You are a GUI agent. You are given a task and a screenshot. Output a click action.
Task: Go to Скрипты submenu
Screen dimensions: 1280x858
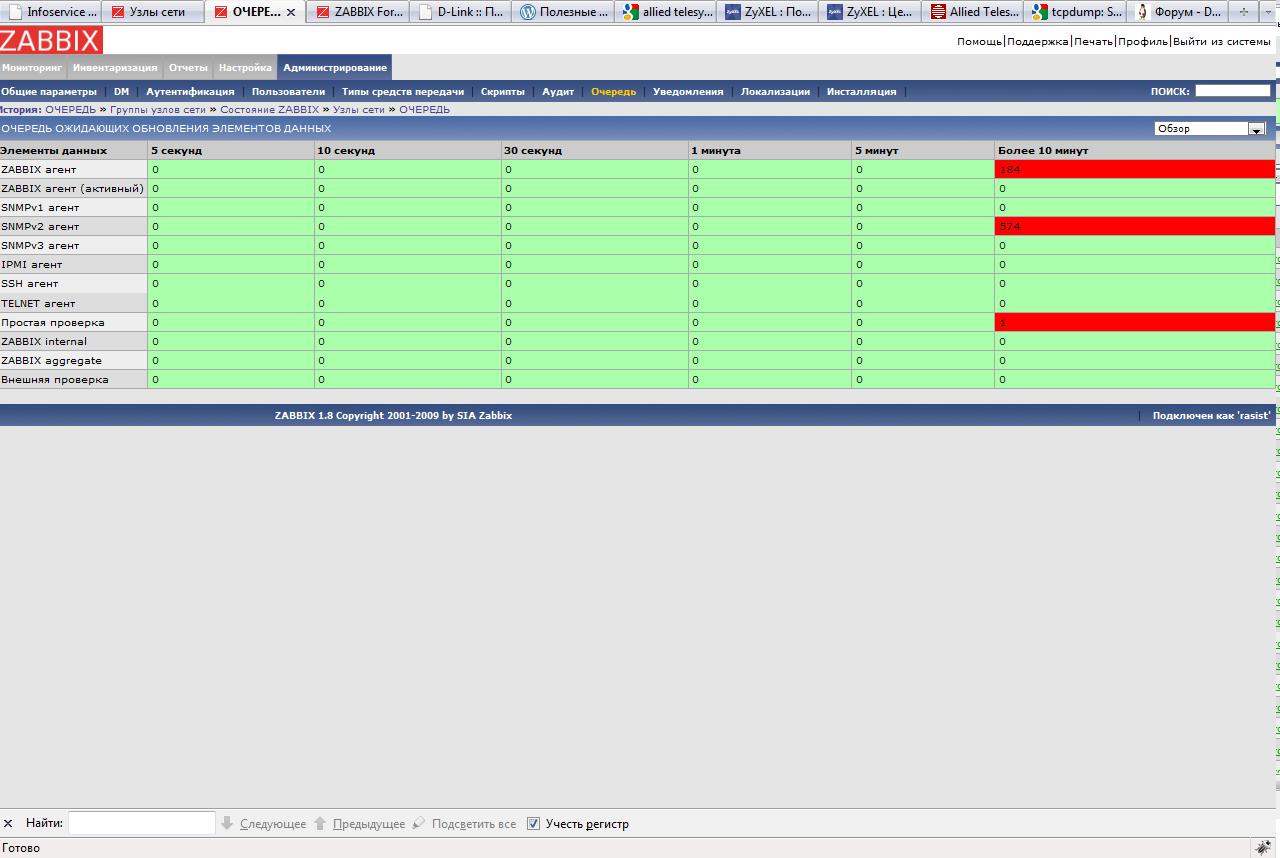coord(502,91)
